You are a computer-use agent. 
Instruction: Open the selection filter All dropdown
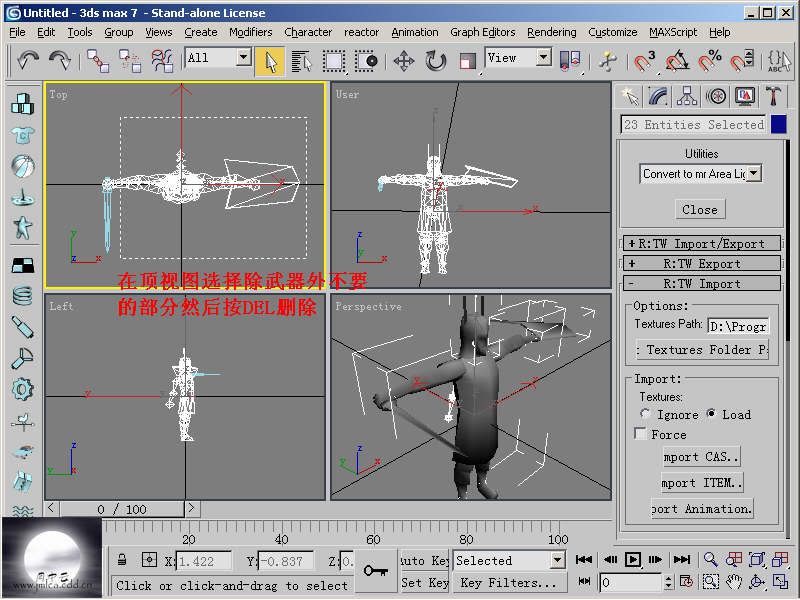[x=243, y=58]
